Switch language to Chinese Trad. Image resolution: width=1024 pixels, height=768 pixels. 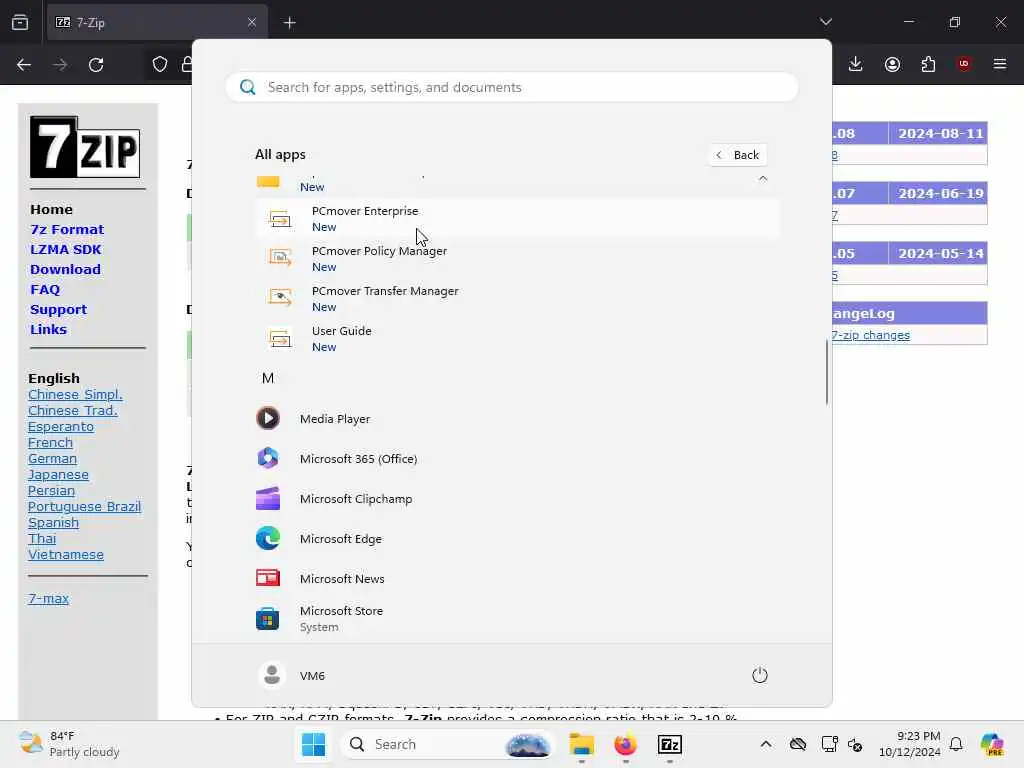pos(72,410)
